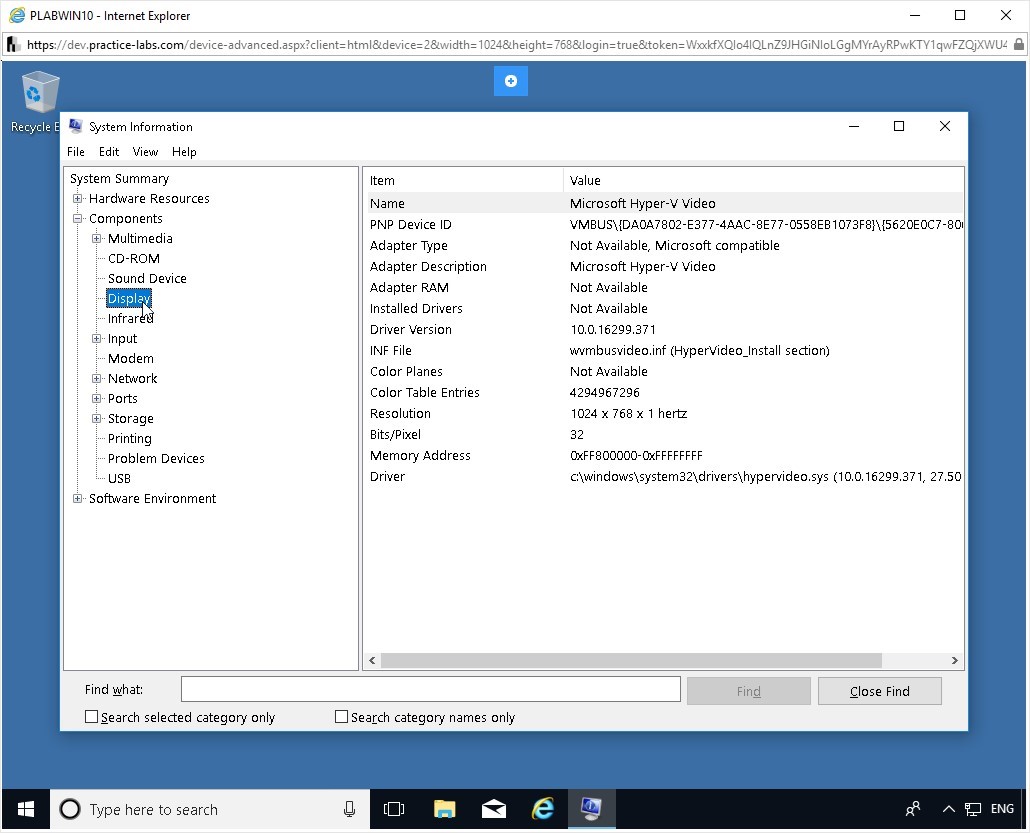
Task: Select the INF File row
Action: (663, 350)
